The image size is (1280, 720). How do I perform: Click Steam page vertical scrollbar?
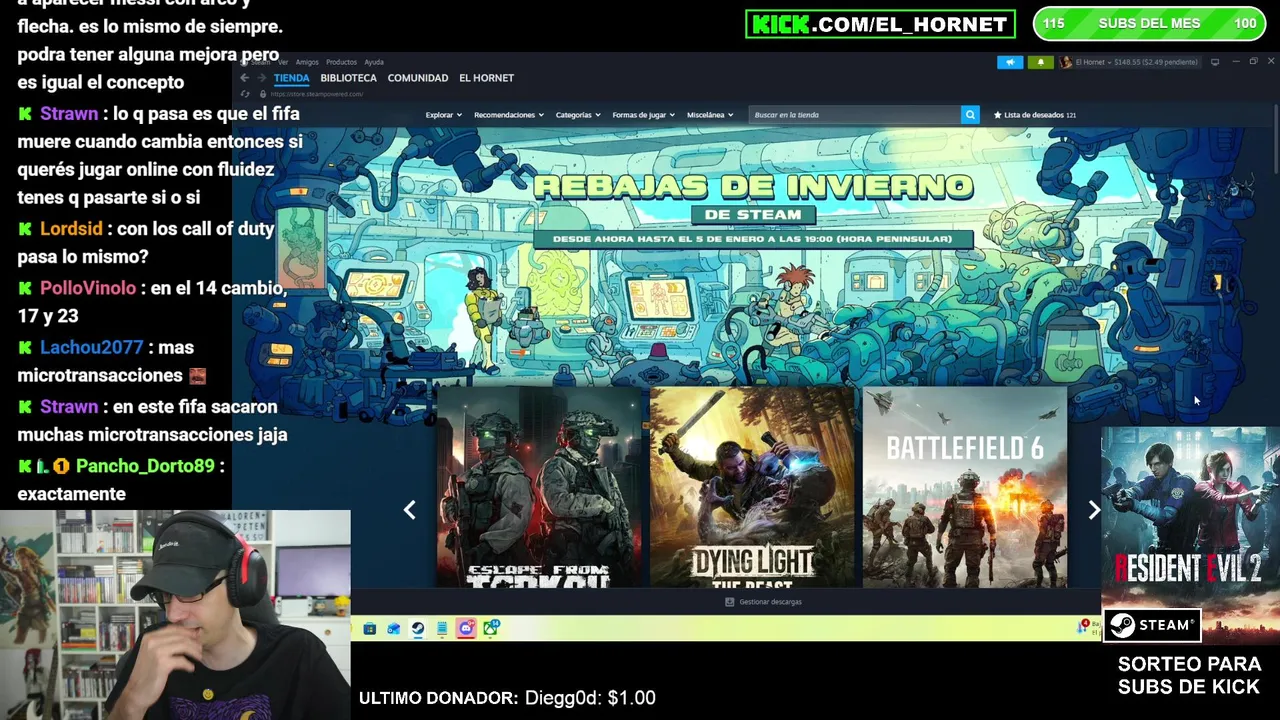[1275, 140]
